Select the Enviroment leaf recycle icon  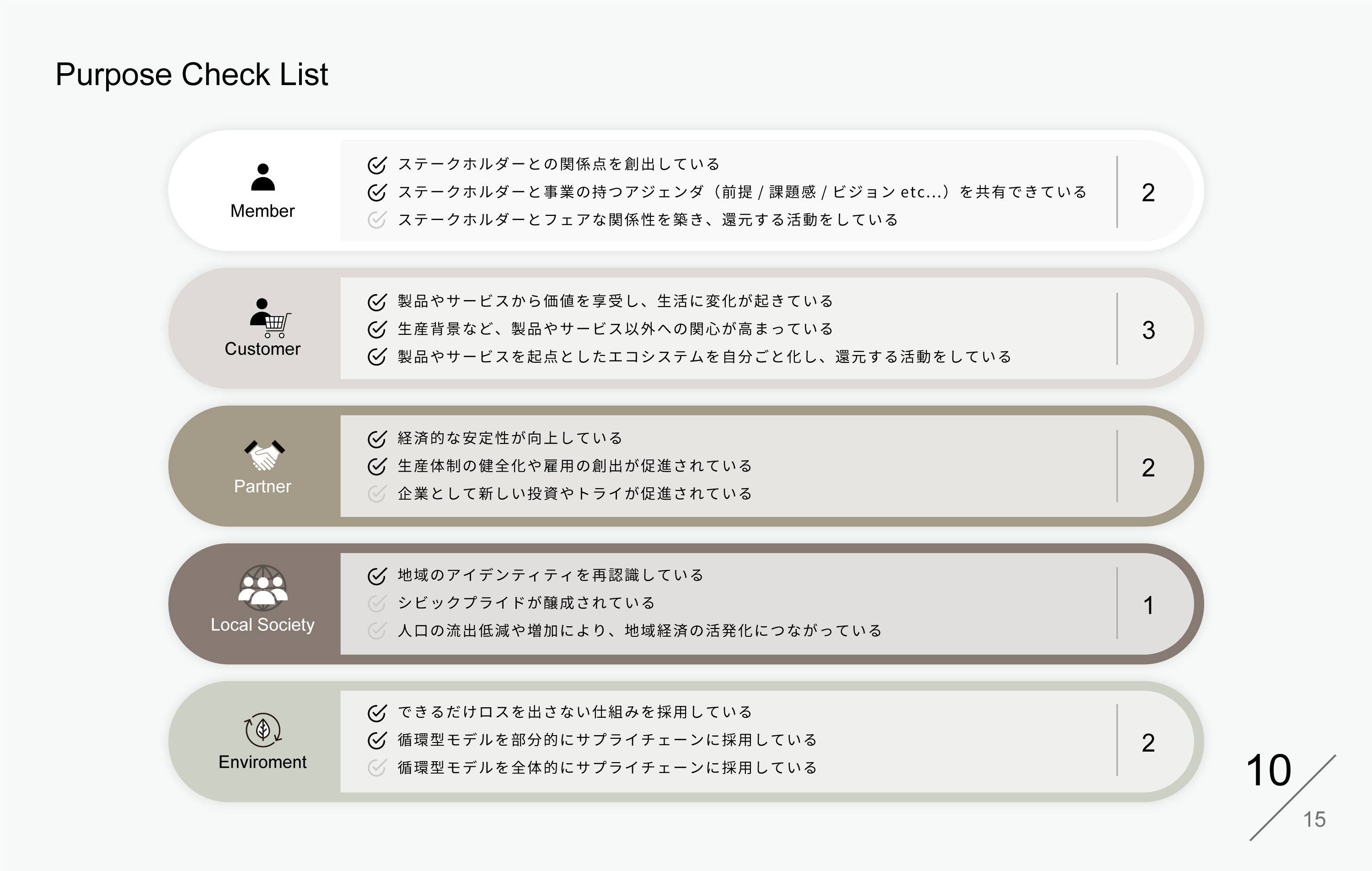[263, 730]
